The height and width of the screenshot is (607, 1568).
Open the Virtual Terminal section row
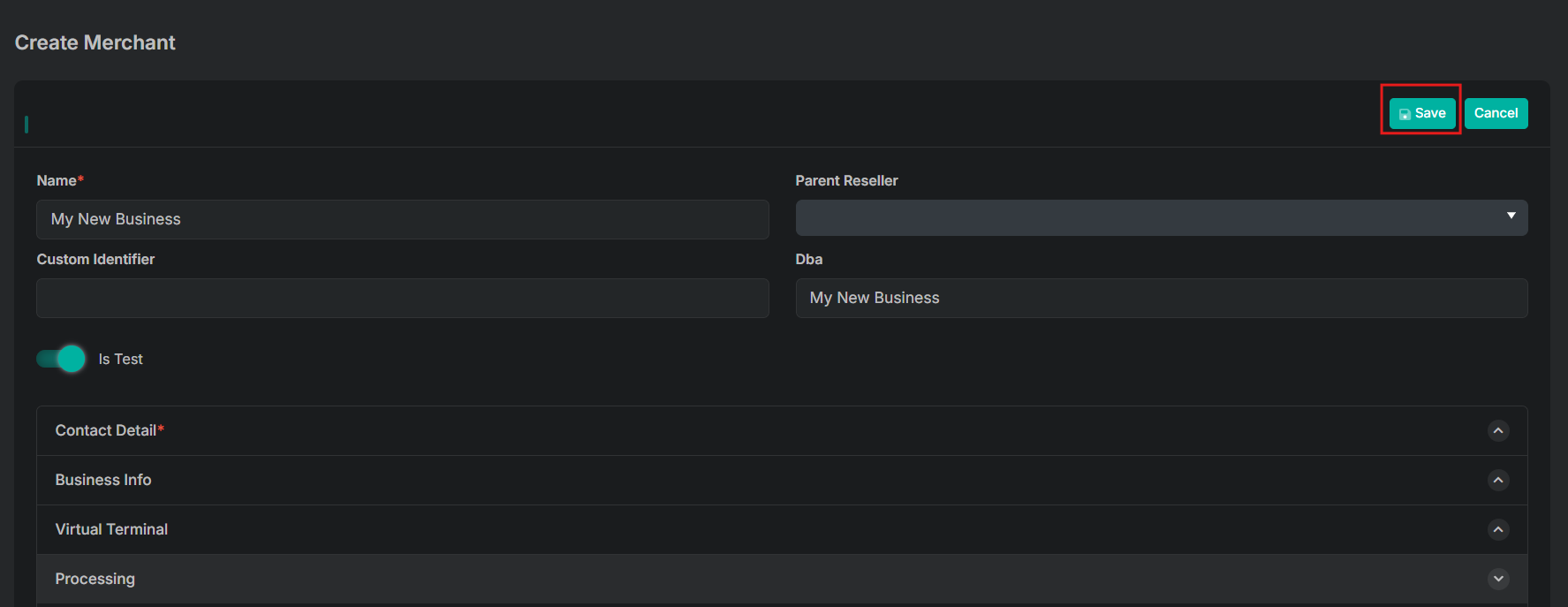point(782,530)
